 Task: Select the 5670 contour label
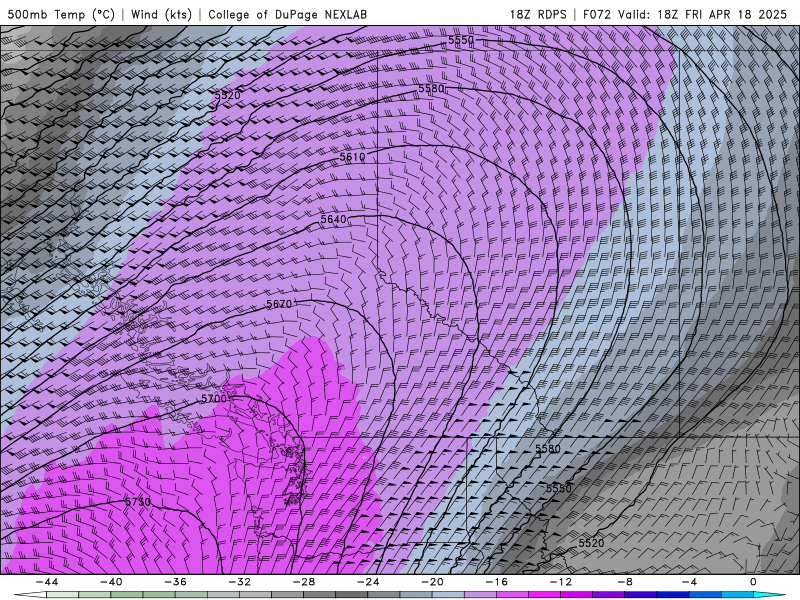[x=279, y=304]
